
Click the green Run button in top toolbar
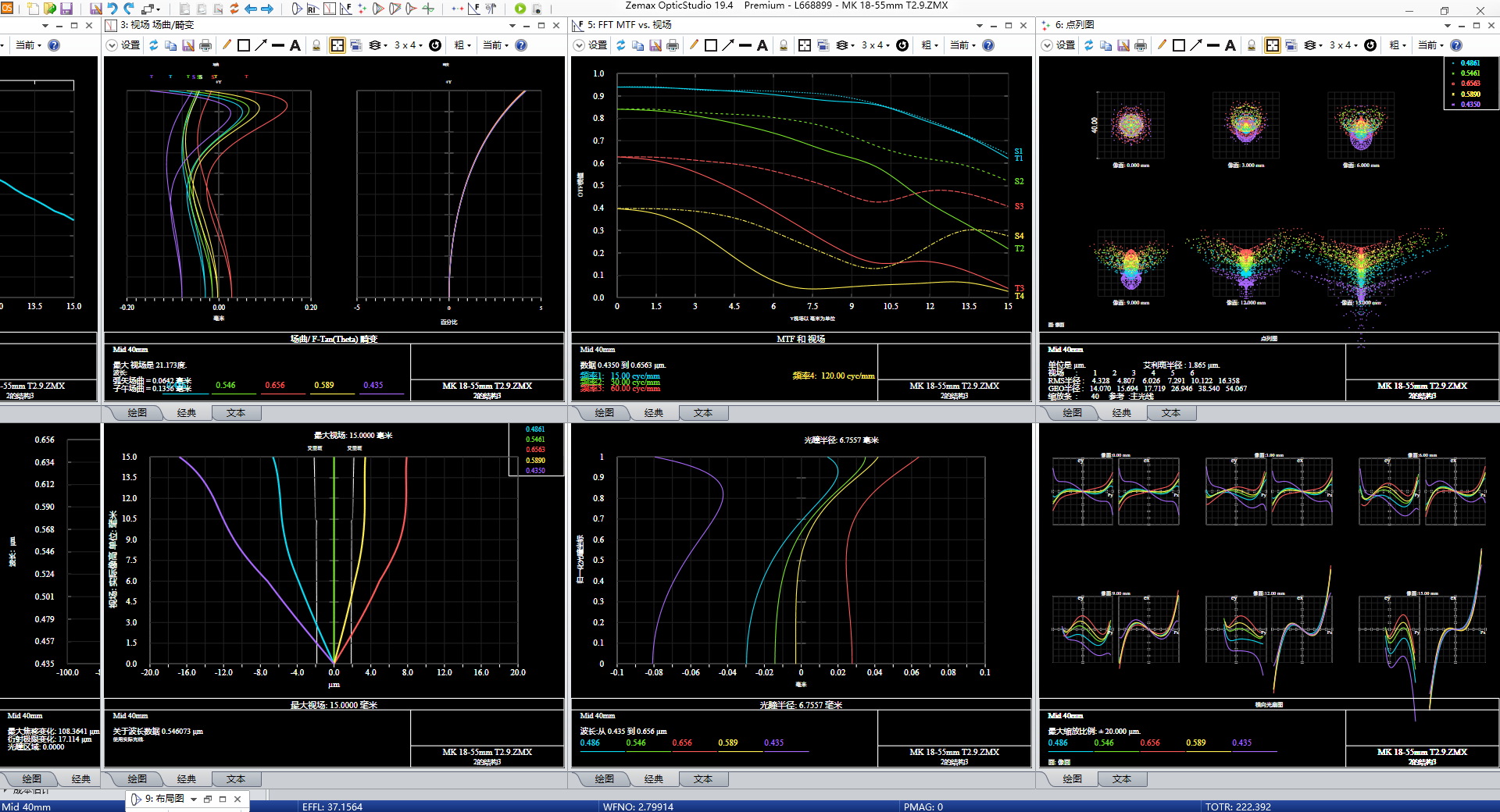pos(520,9)
